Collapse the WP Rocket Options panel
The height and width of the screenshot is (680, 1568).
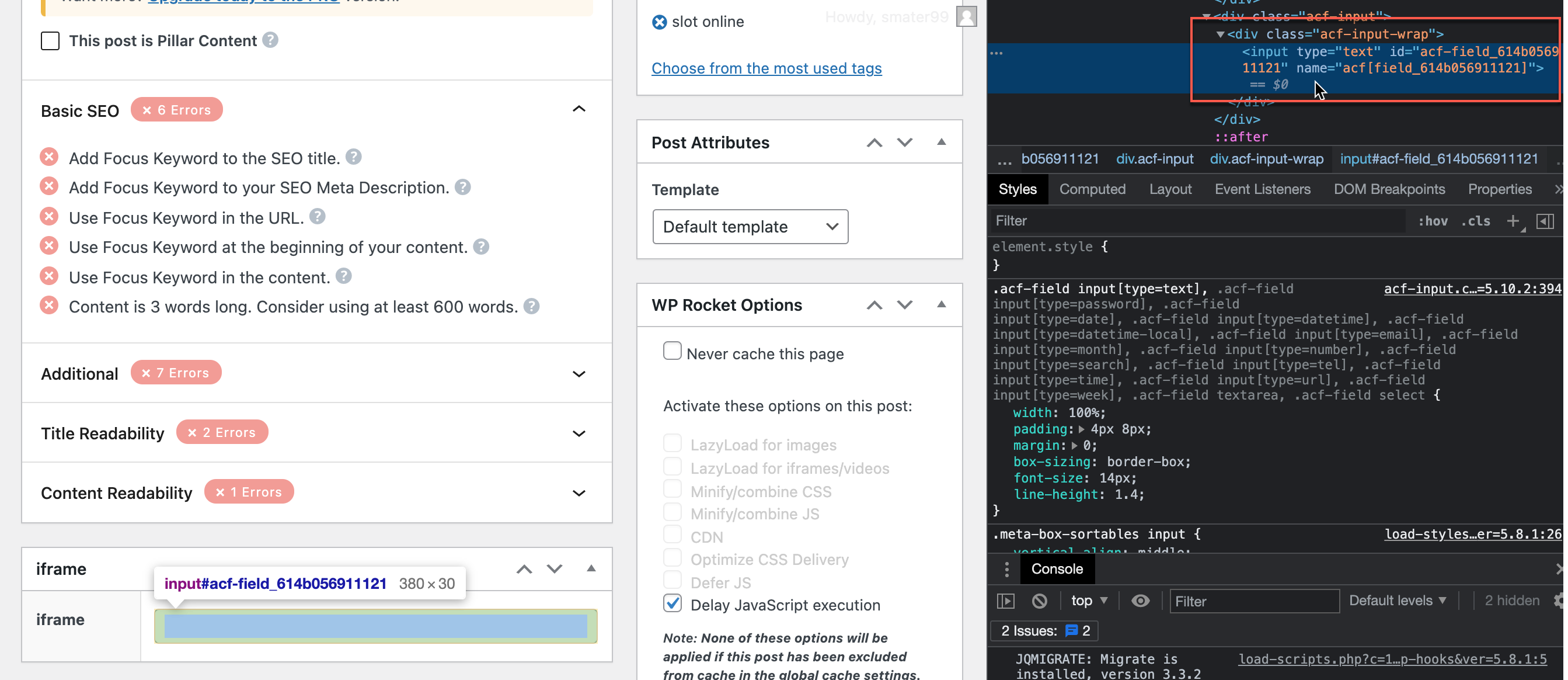(941, 304)
